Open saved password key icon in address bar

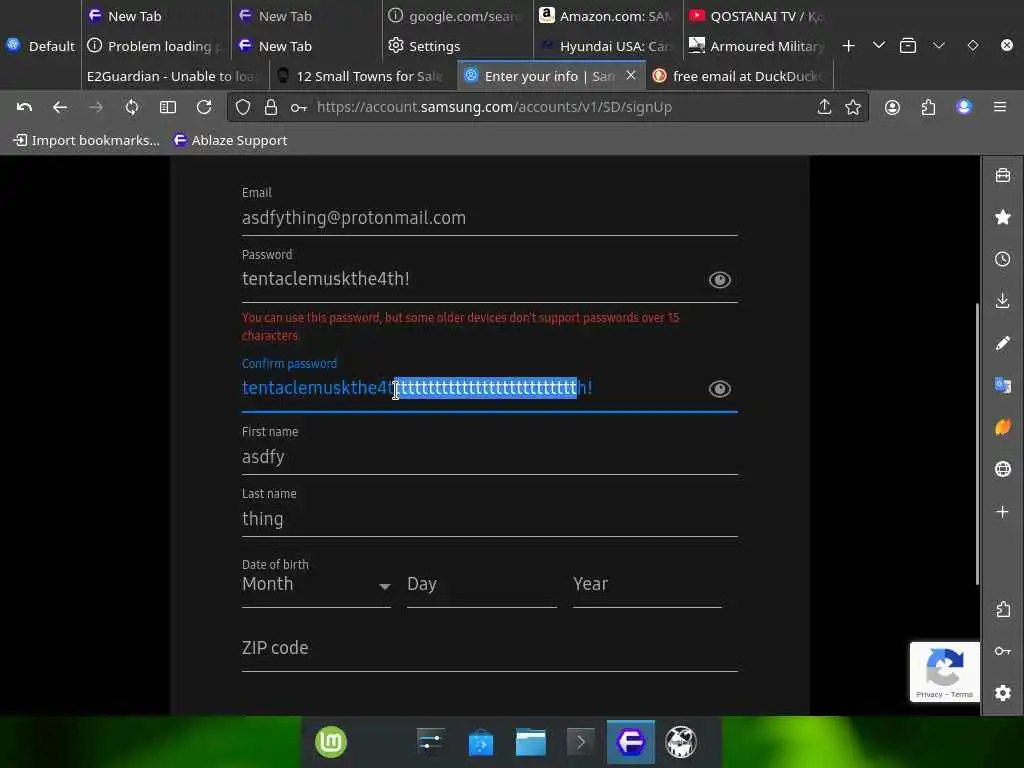[298, 107]
